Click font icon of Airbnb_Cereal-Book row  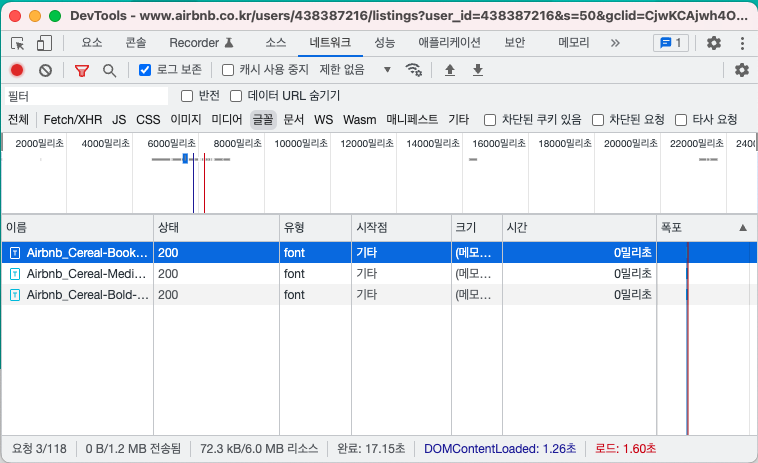point(15,253)
